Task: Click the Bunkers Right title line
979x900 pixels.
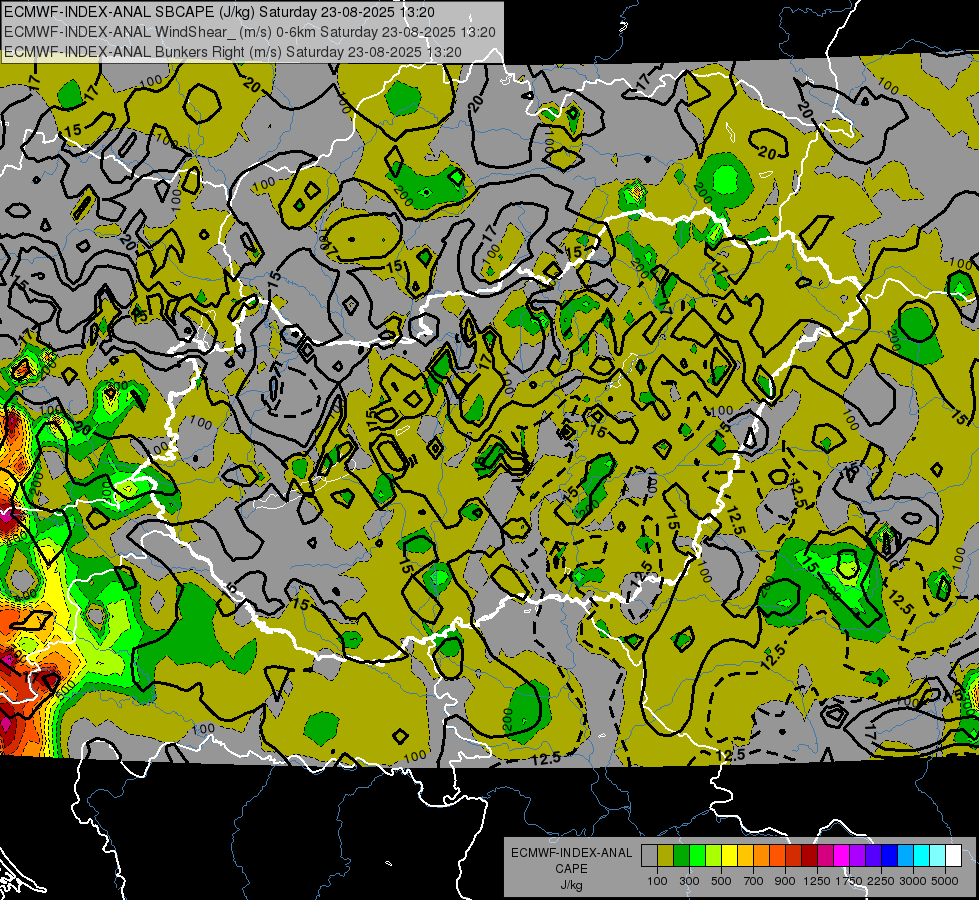Action: tap(233, 52)
